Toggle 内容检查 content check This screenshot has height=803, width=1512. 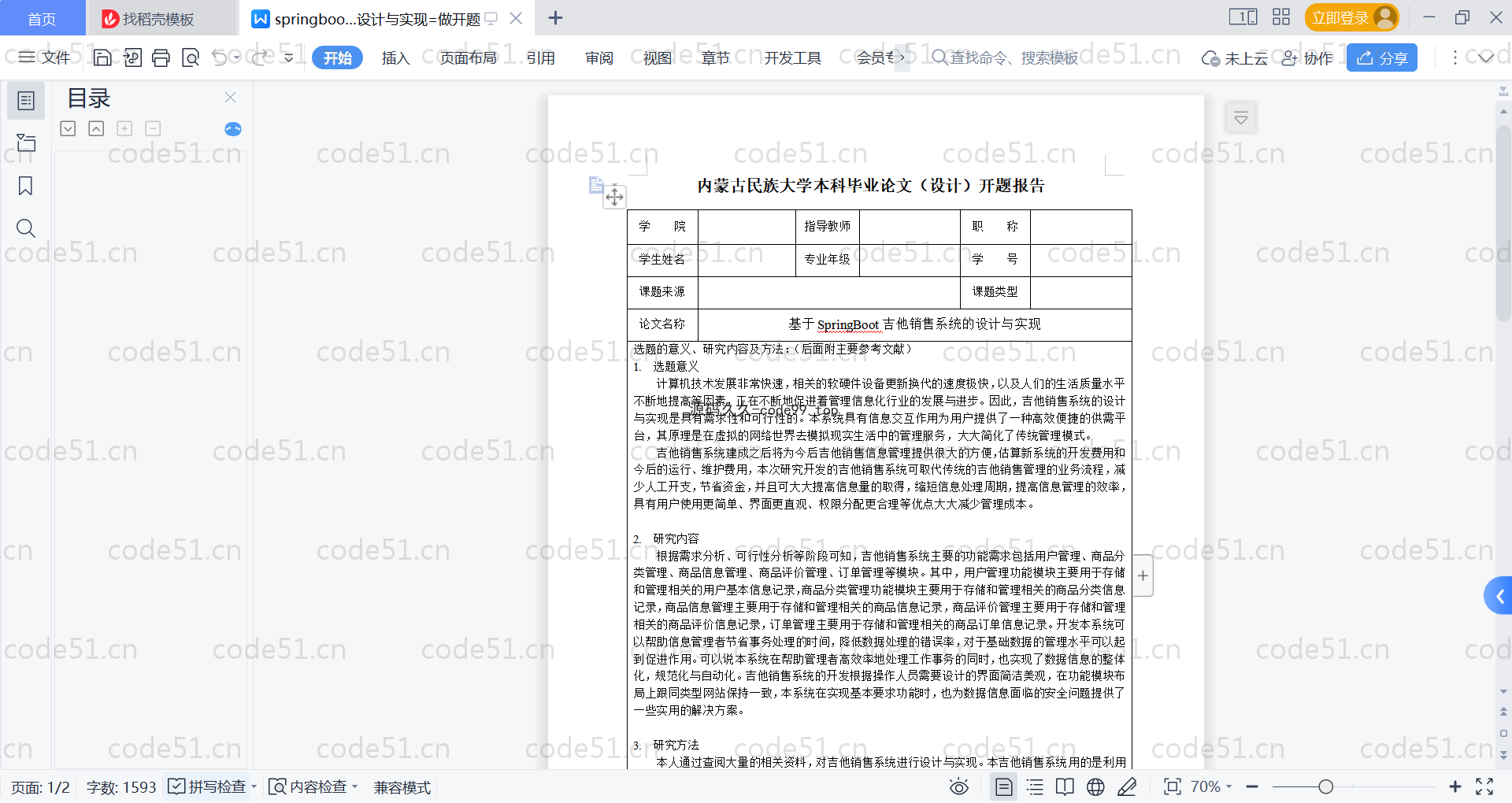click(x=308, y=786)
